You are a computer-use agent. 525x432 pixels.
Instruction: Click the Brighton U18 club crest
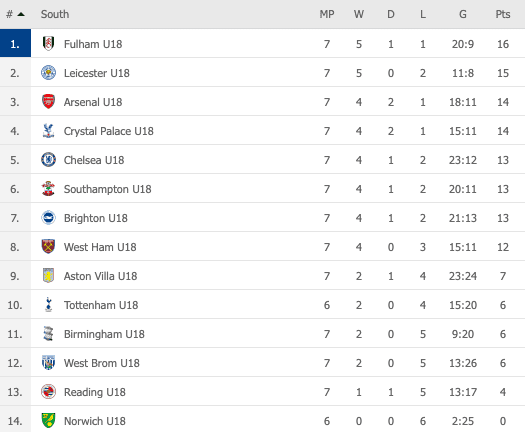(x=48, y=218)
